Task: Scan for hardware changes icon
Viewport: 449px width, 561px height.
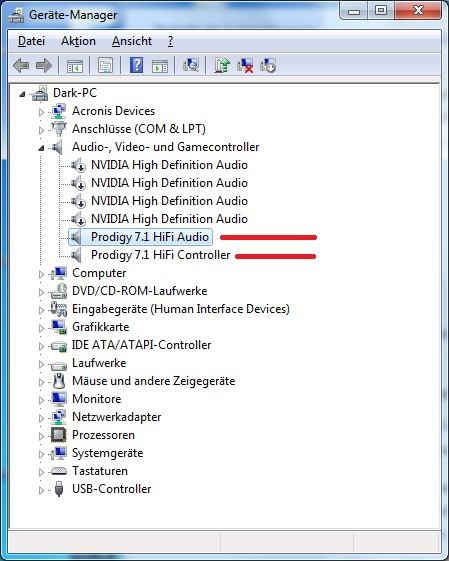Action: click(191, 65)
